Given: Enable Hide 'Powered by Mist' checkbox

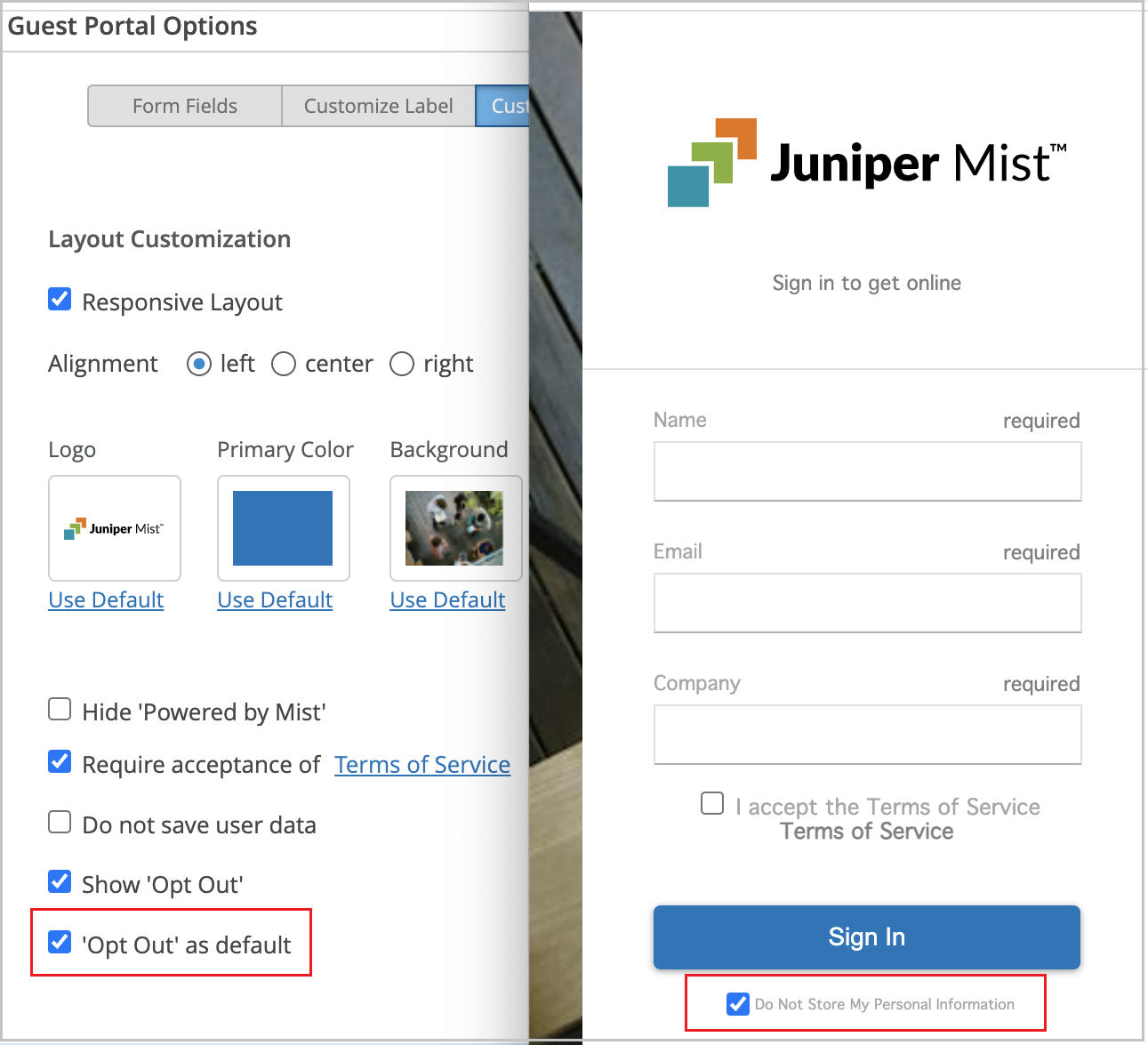Looking at the screenshot, I should pos(60,710).
